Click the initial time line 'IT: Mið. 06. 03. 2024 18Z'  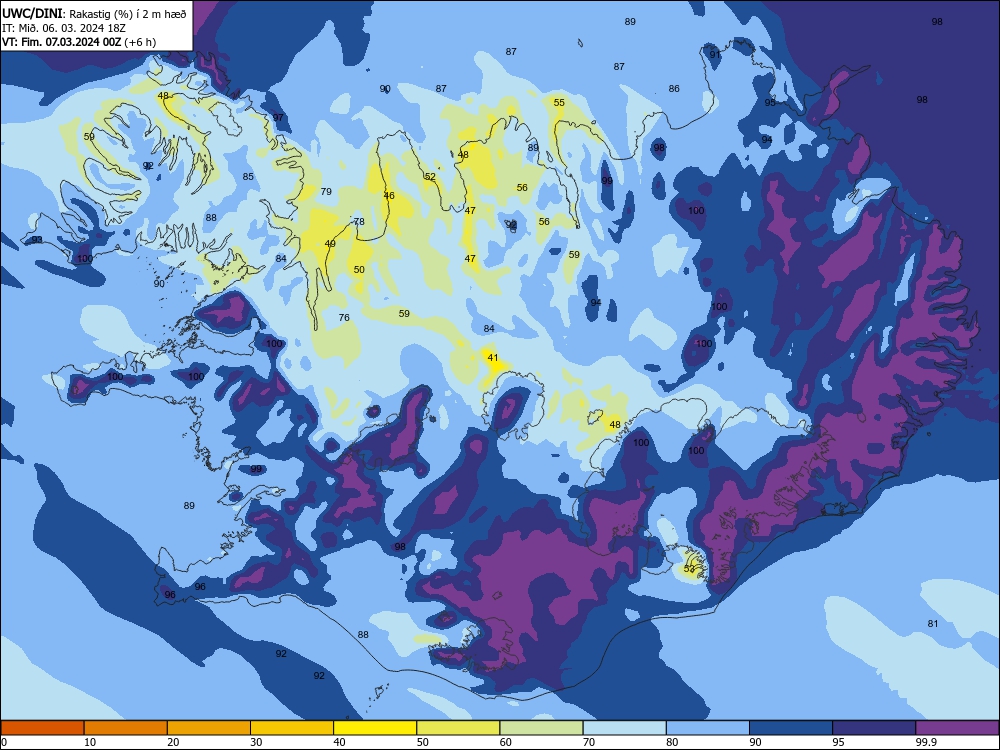pos(64,28)
